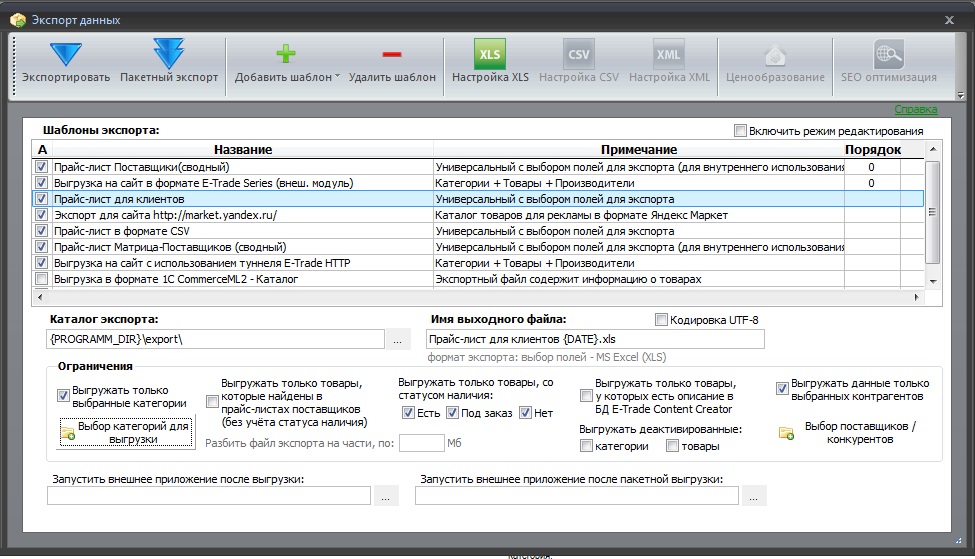975x559 pixels.
Task: Click the horizontal scroll left arrow
Action: coord(40,297)
